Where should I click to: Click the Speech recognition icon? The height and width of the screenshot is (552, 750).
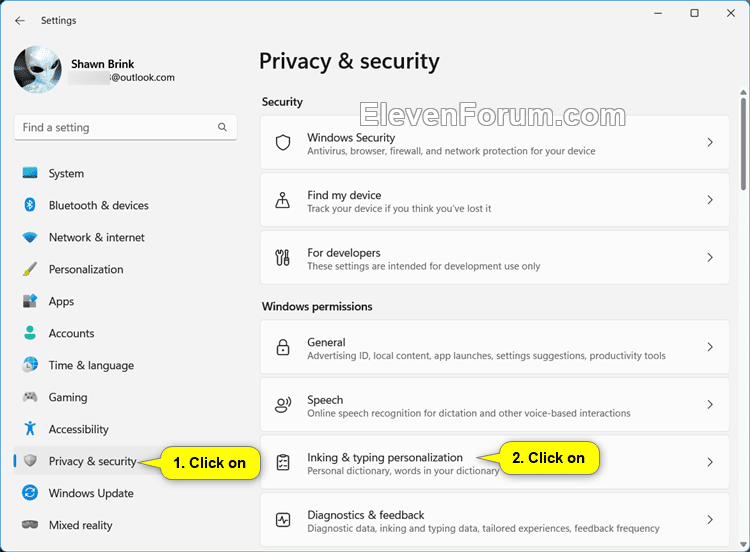283,405
